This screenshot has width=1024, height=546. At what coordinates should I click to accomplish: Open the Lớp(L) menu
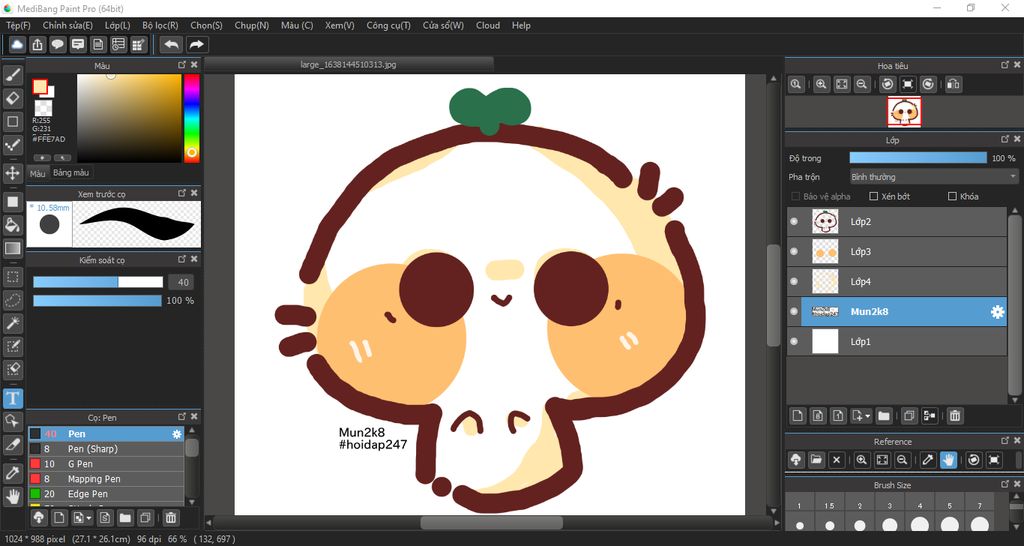pos(118,25)
